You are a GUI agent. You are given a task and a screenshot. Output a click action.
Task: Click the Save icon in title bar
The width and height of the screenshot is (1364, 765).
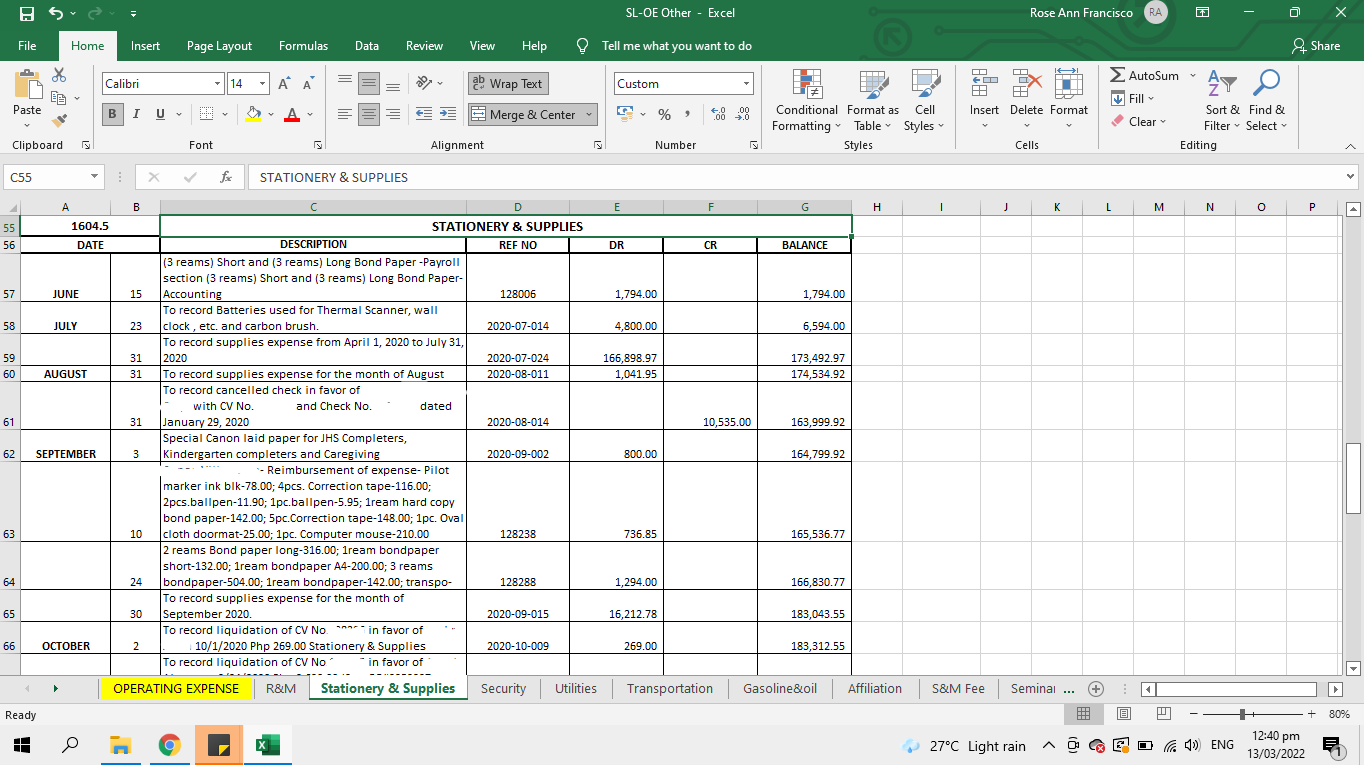[27, 14]
